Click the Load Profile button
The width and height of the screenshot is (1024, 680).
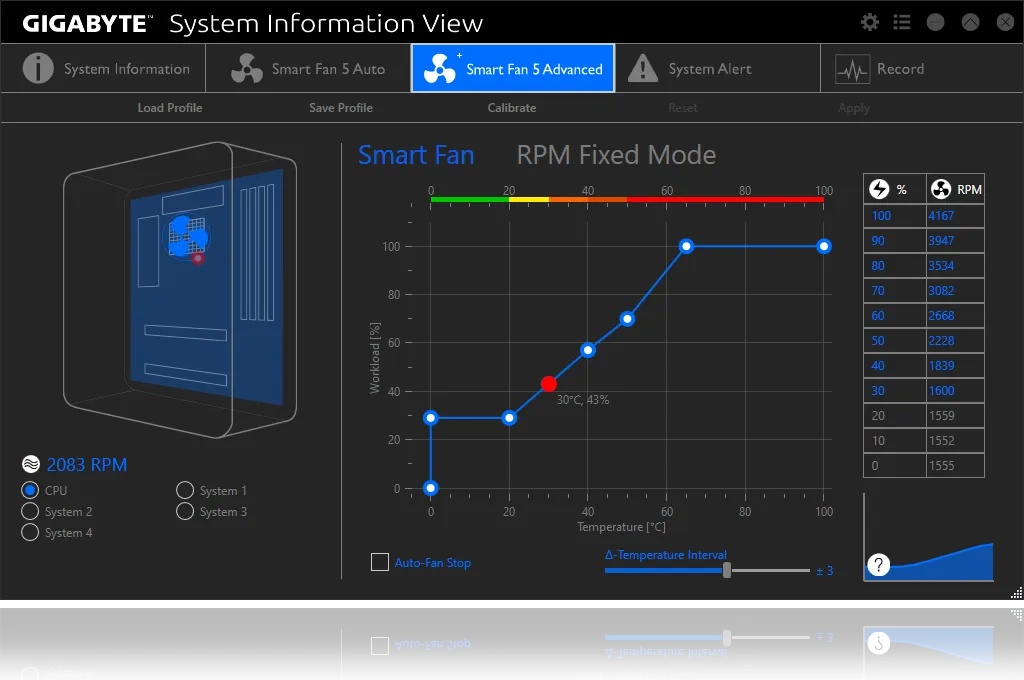[170, 108]
